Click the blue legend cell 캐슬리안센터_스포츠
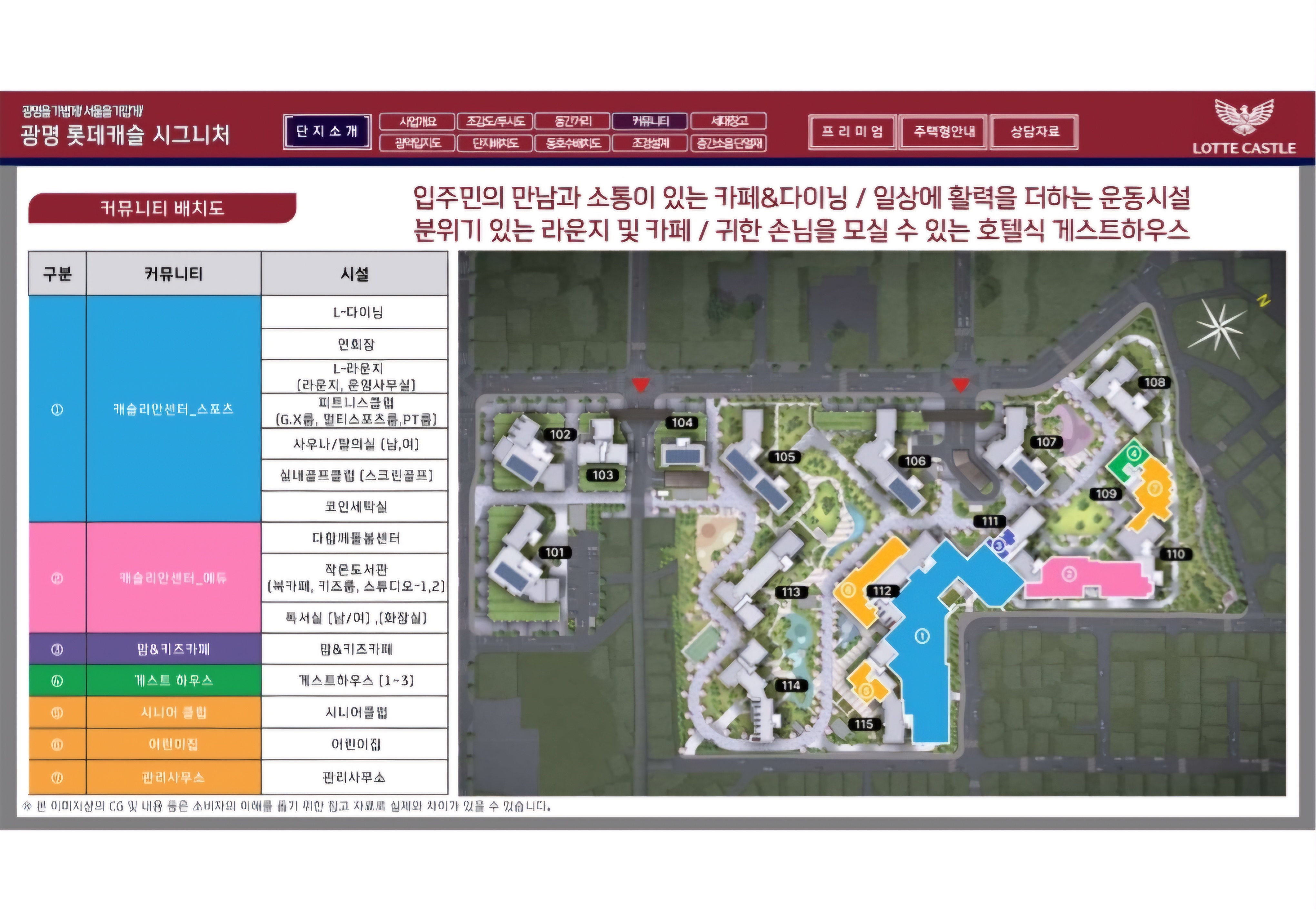The image size is (1316, 911). pos(174,409)
